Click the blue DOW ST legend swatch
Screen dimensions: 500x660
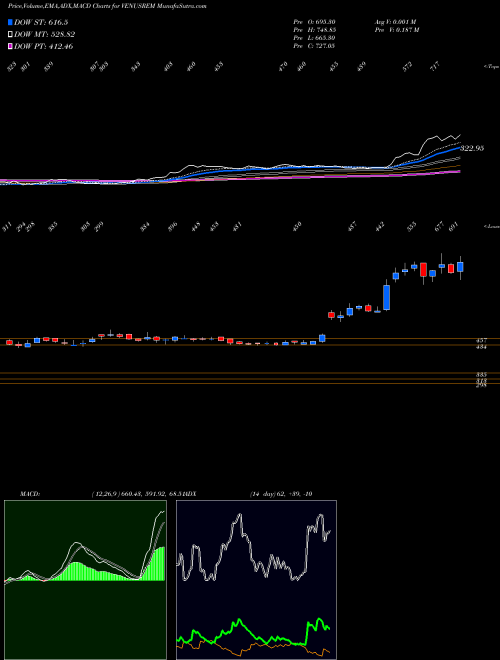(x=10, y=22)
